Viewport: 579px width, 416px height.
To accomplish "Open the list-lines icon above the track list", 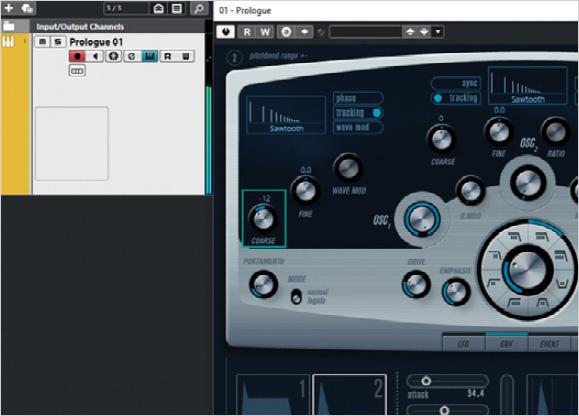I will click(x=177, y=8).
